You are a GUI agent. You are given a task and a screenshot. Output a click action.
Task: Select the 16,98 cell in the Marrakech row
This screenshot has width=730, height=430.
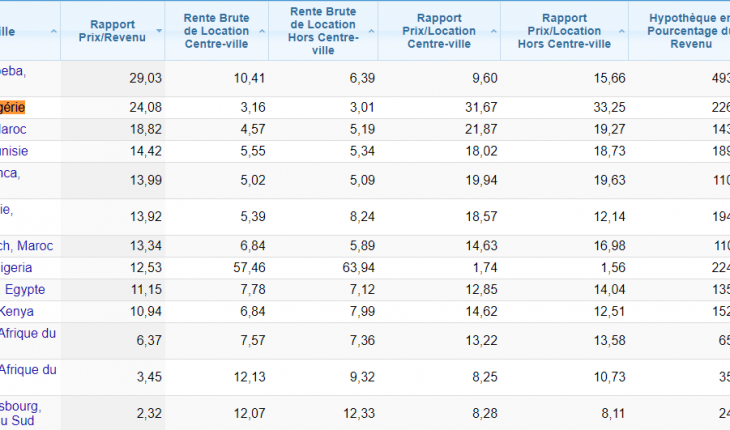coord(609,246)
